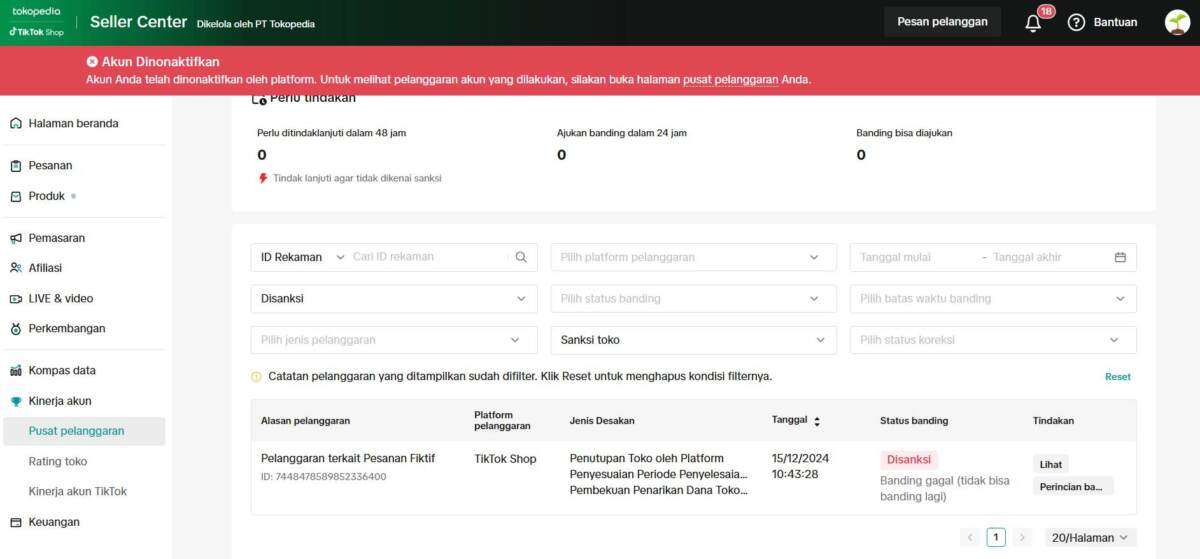Change the 20/Halaman page size selector
The width and height of the screenshot is (1200, 559).
click(x=1090, y=538)
